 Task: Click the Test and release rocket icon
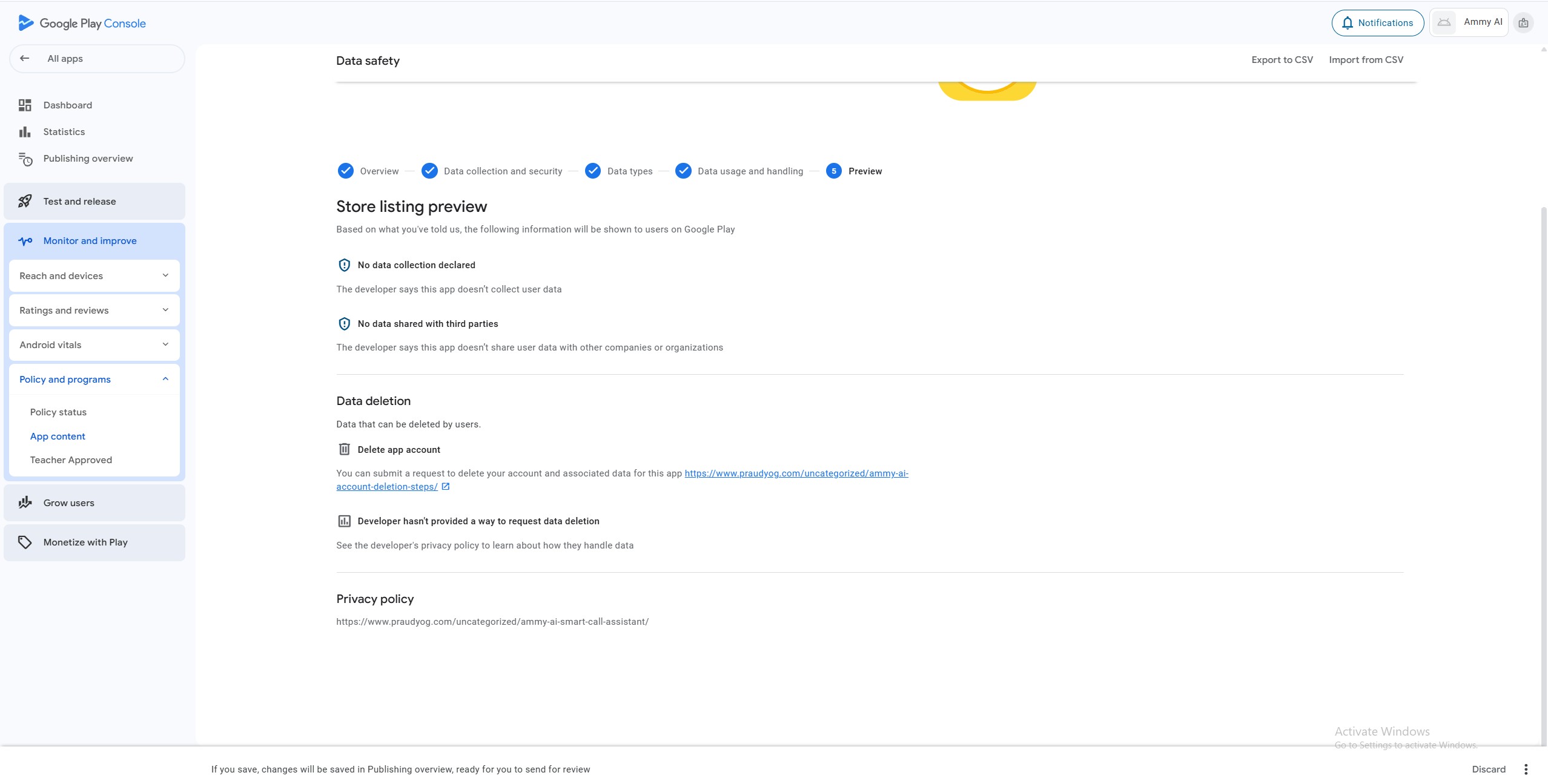coord(25,202)
